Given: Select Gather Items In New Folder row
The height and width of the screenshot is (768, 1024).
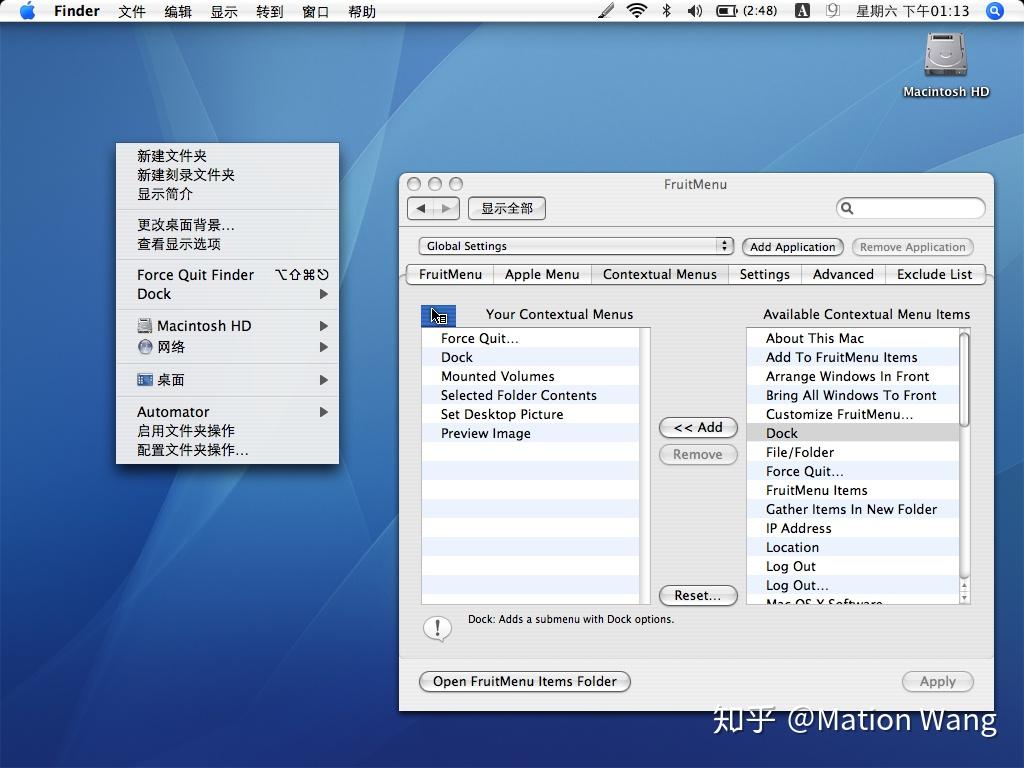Looking at the screenshot, I should pos(854,509).
